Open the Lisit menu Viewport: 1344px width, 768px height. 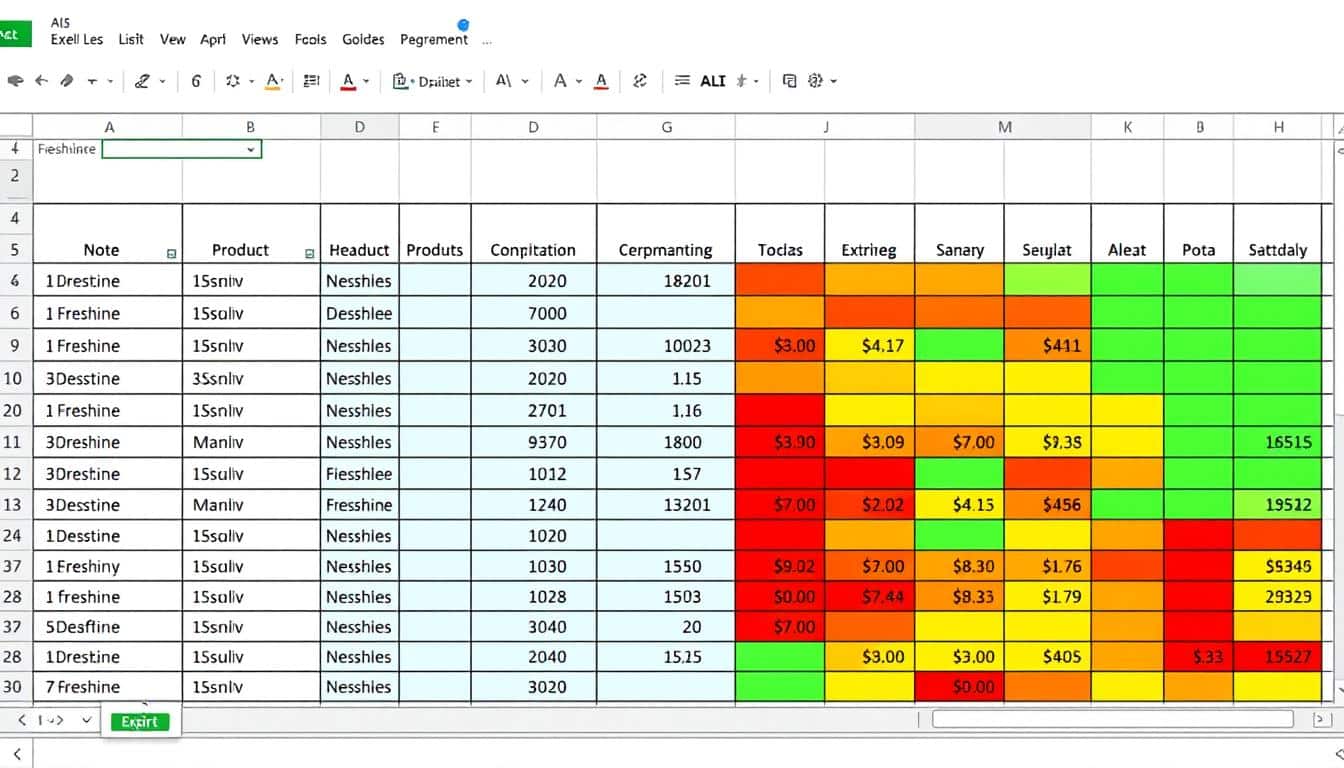click(131, 40)
